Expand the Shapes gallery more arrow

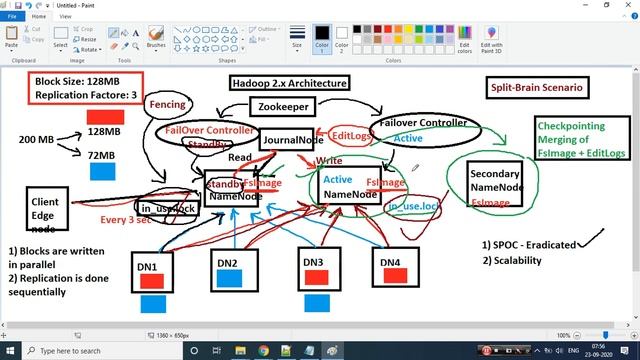coord(243,49)
